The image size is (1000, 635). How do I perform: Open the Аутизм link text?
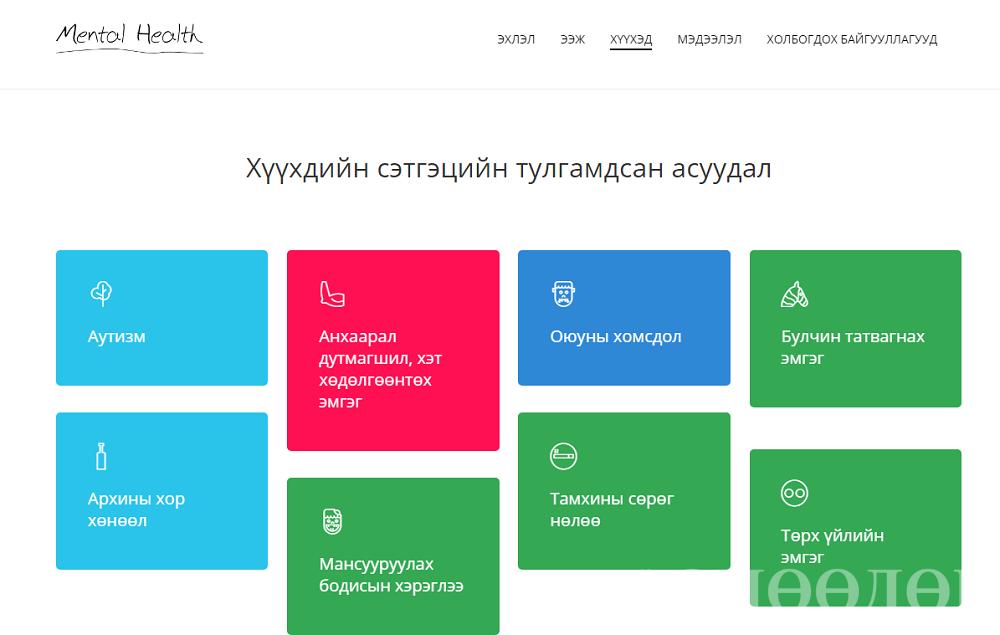117,337
